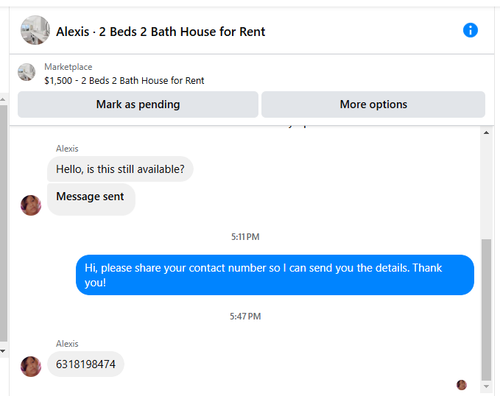
Task: Open More options for the listing
Action: point(373,104)
